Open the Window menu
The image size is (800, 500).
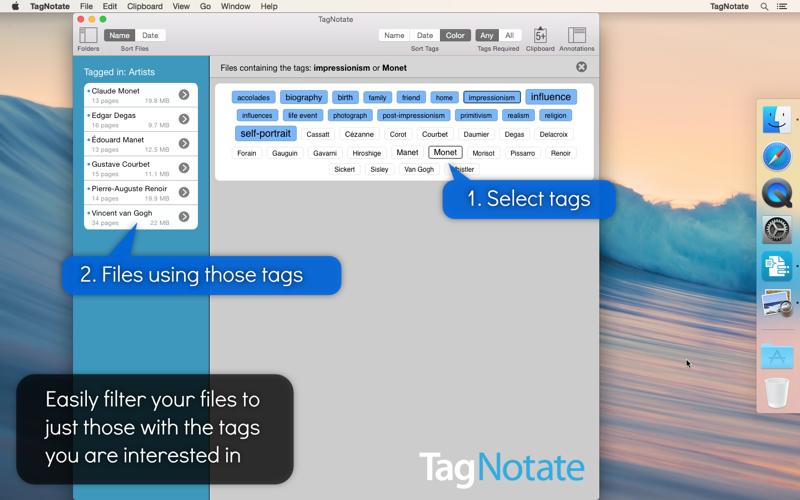click(x=236, y=6)
